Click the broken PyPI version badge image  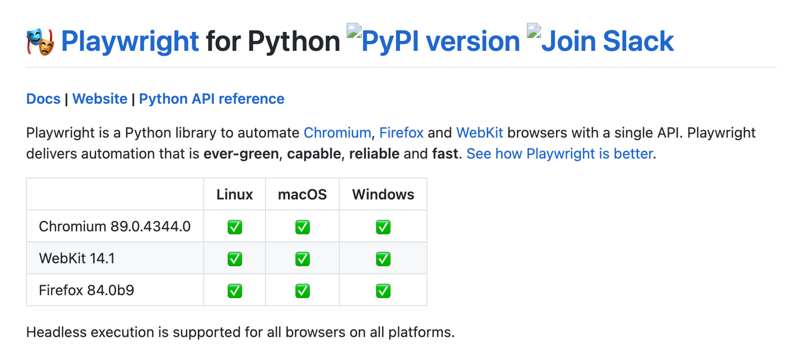433,41
